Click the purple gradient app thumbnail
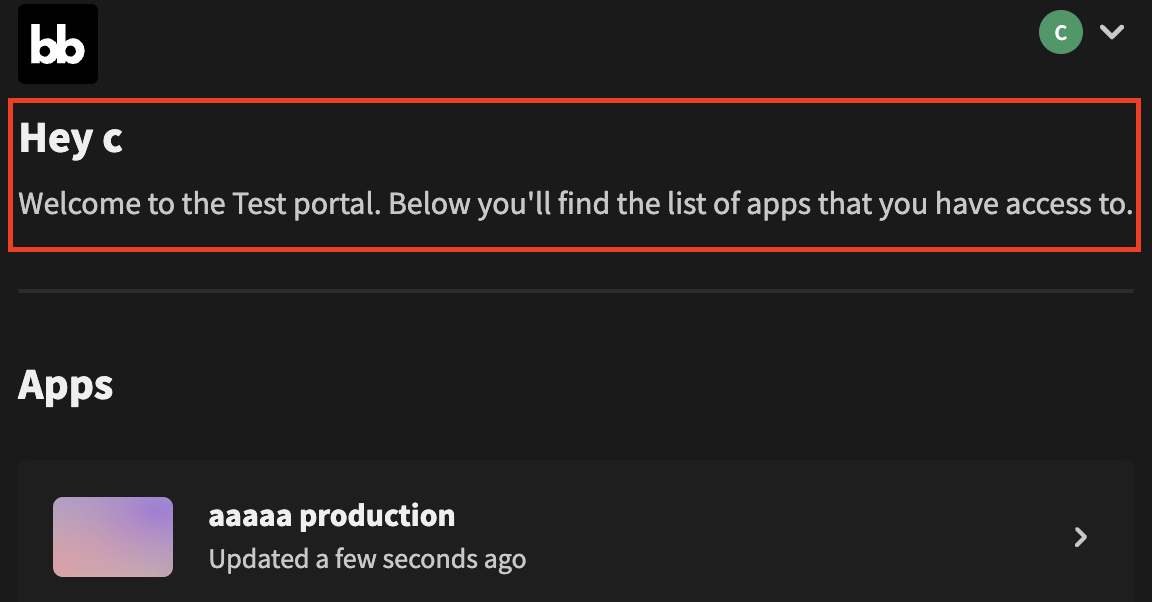This screenshot has height=602, width=1152. click(x=112, y=537)
